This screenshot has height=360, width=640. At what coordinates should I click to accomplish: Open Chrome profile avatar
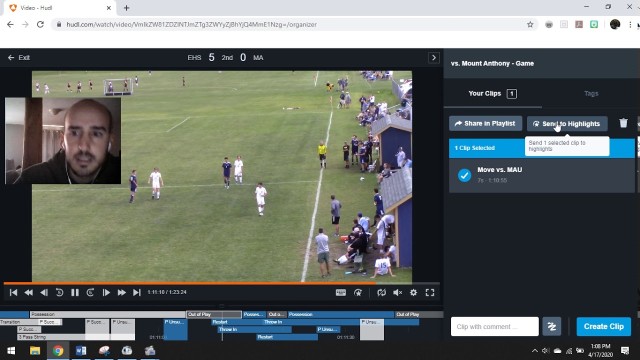point(615,24)
